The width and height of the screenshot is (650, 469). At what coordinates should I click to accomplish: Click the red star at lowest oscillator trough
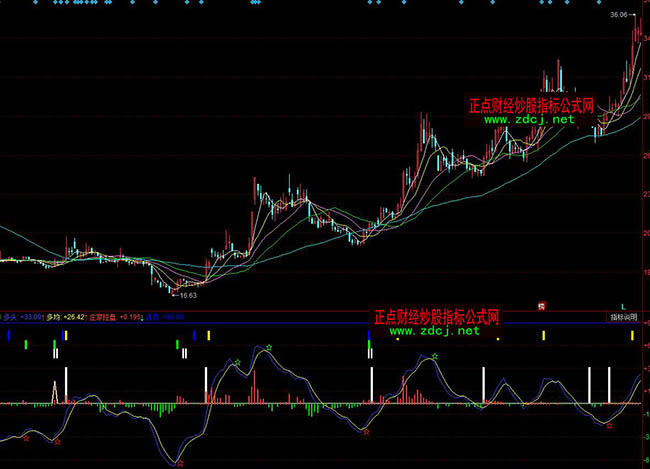tap(179, 463)
